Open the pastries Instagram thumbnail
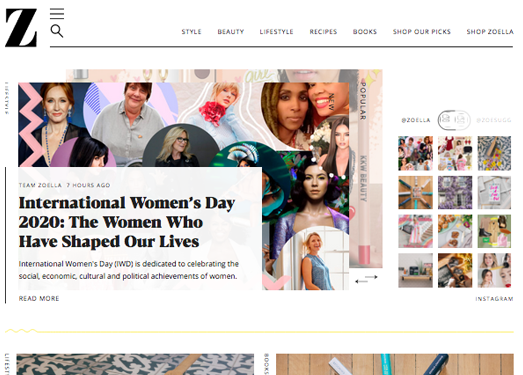The image size is (523, 375). click(x=455, y=231)
